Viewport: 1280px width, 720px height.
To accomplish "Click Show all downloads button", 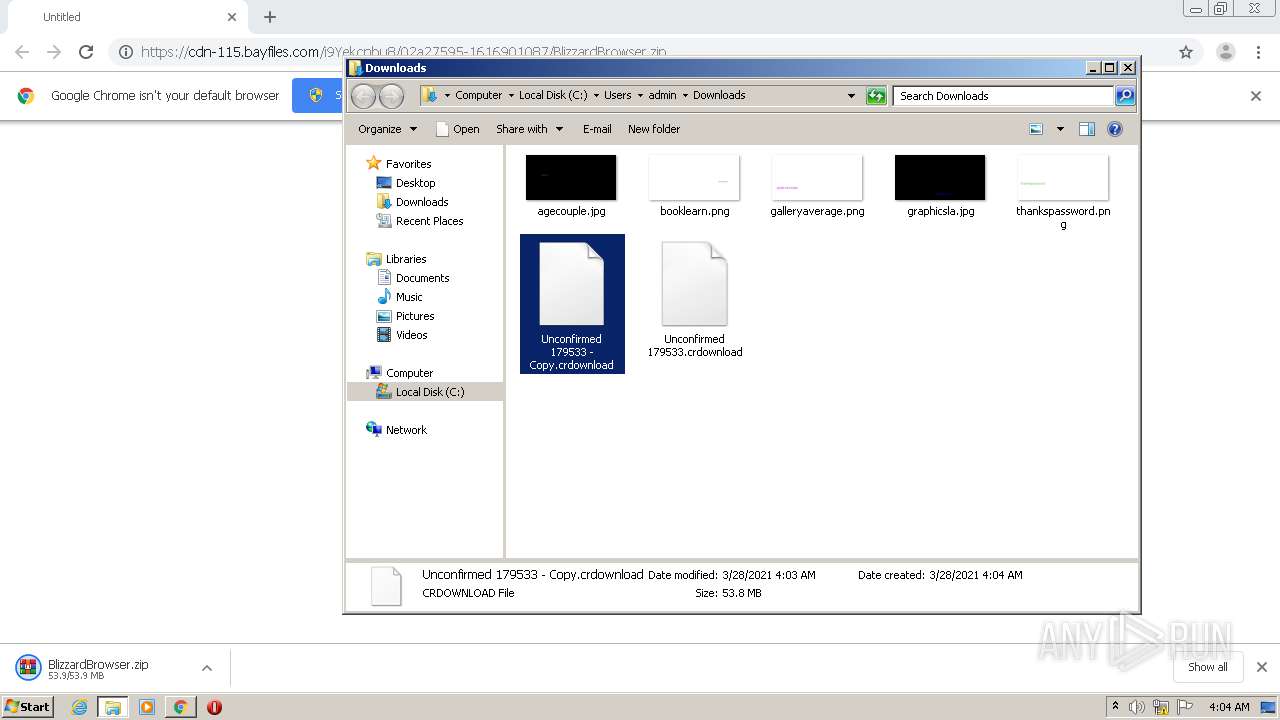I will [1207, 667].
